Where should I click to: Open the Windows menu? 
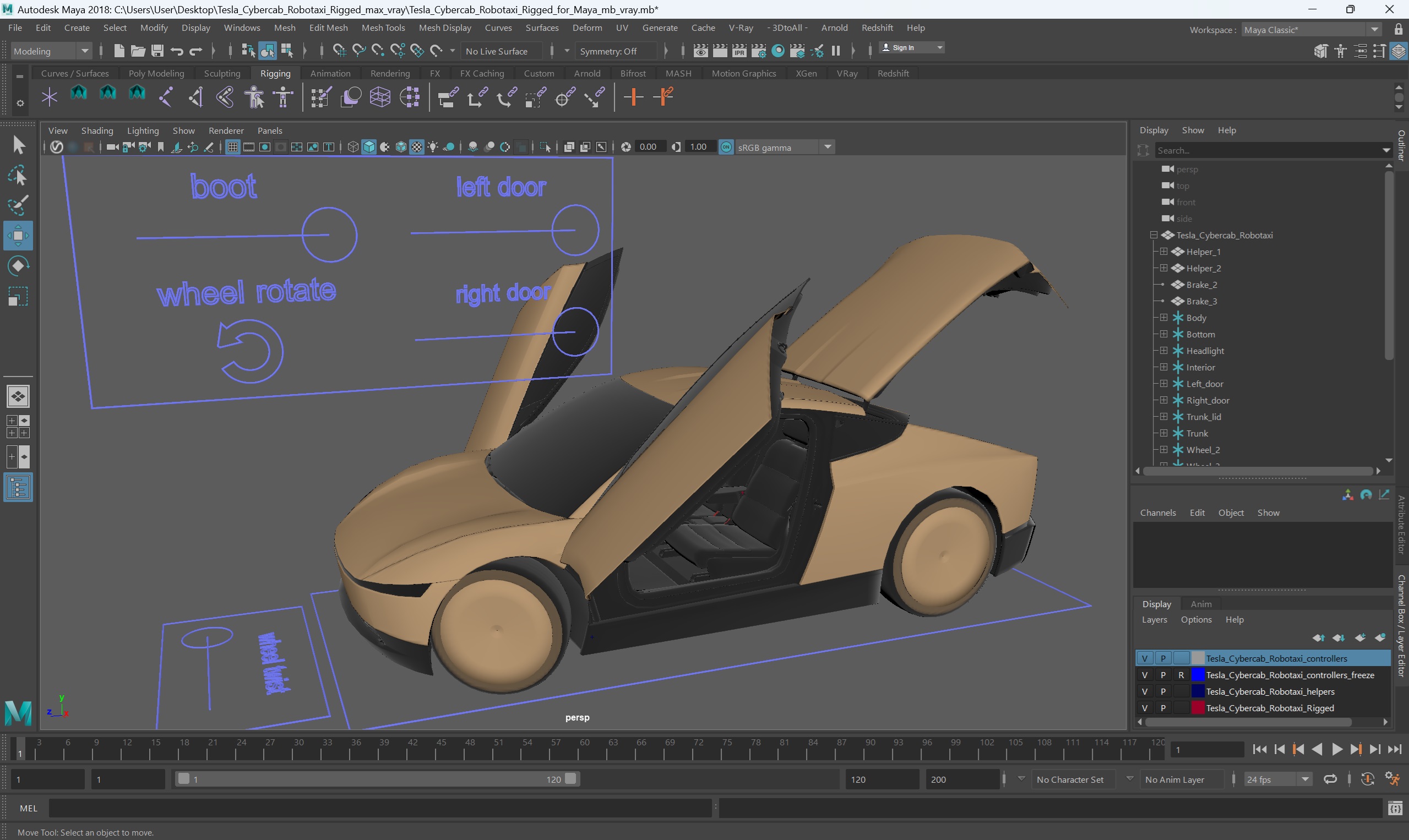point(242,28)
